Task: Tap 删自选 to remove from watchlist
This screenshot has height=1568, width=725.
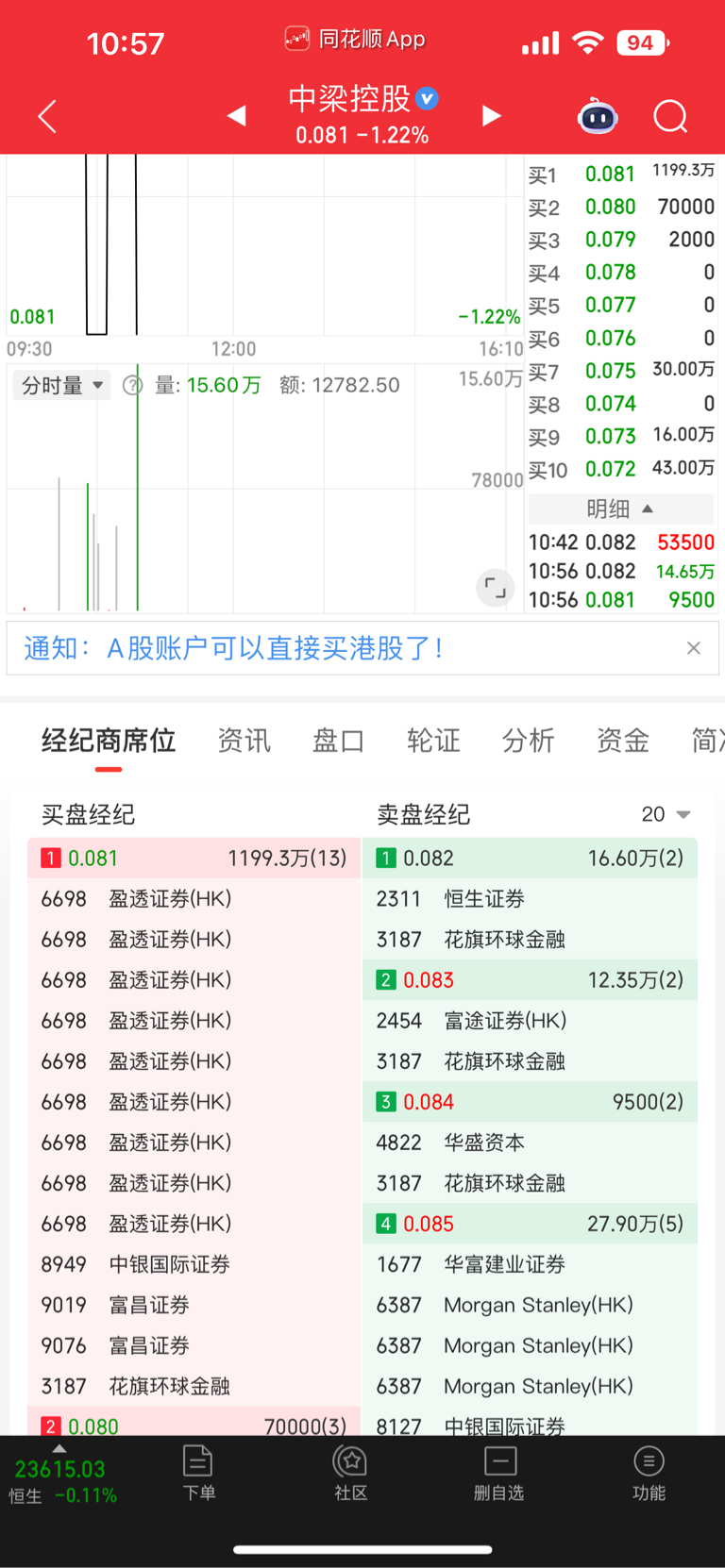Action: click(499, 1472)
